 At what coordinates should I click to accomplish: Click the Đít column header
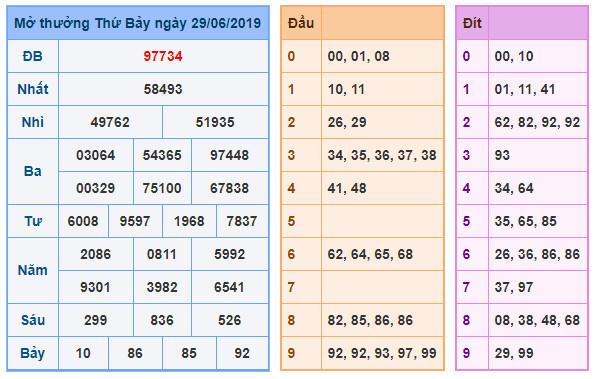point(472,23)
